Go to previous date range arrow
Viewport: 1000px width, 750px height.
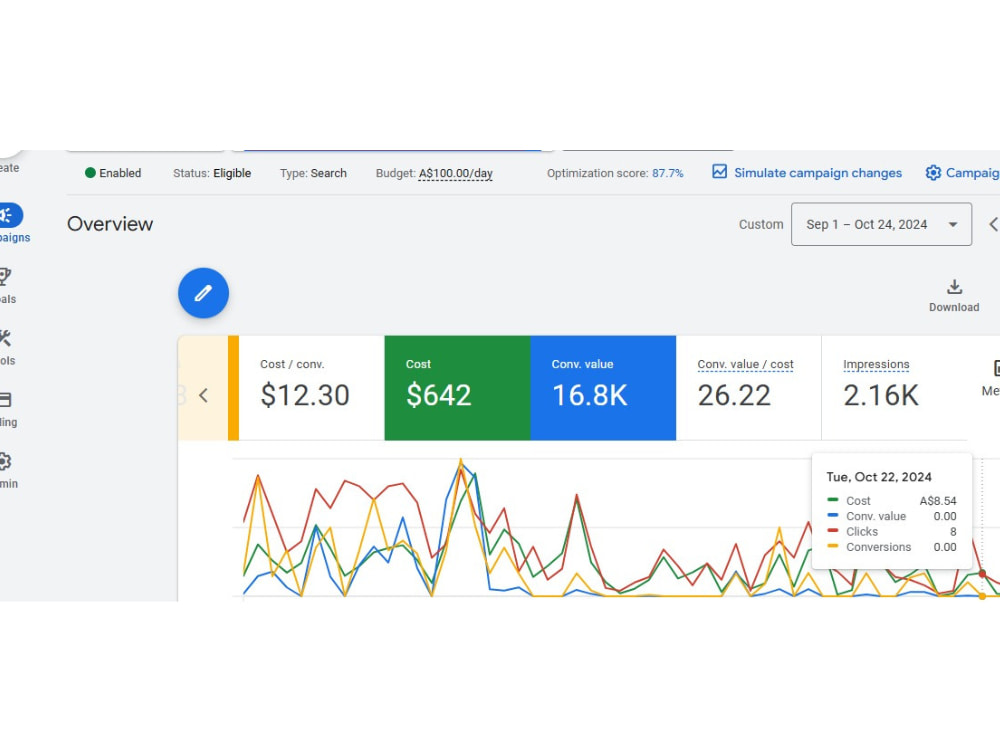[x=993, y=224]
